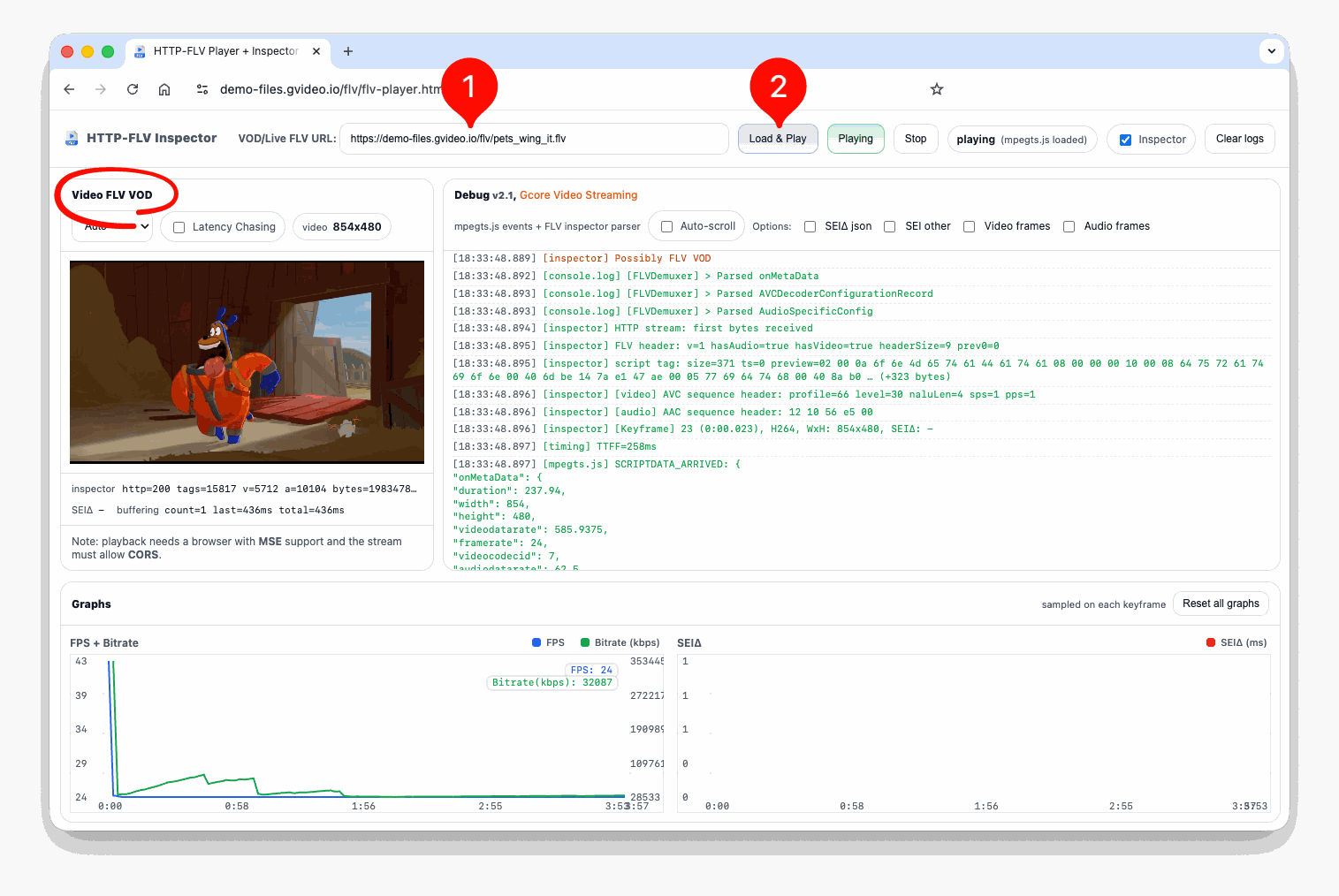The width and height of the screenshot is (1339, 896).
Task: Close the HTTP-FLV Player tab
Action: [316, 51]
